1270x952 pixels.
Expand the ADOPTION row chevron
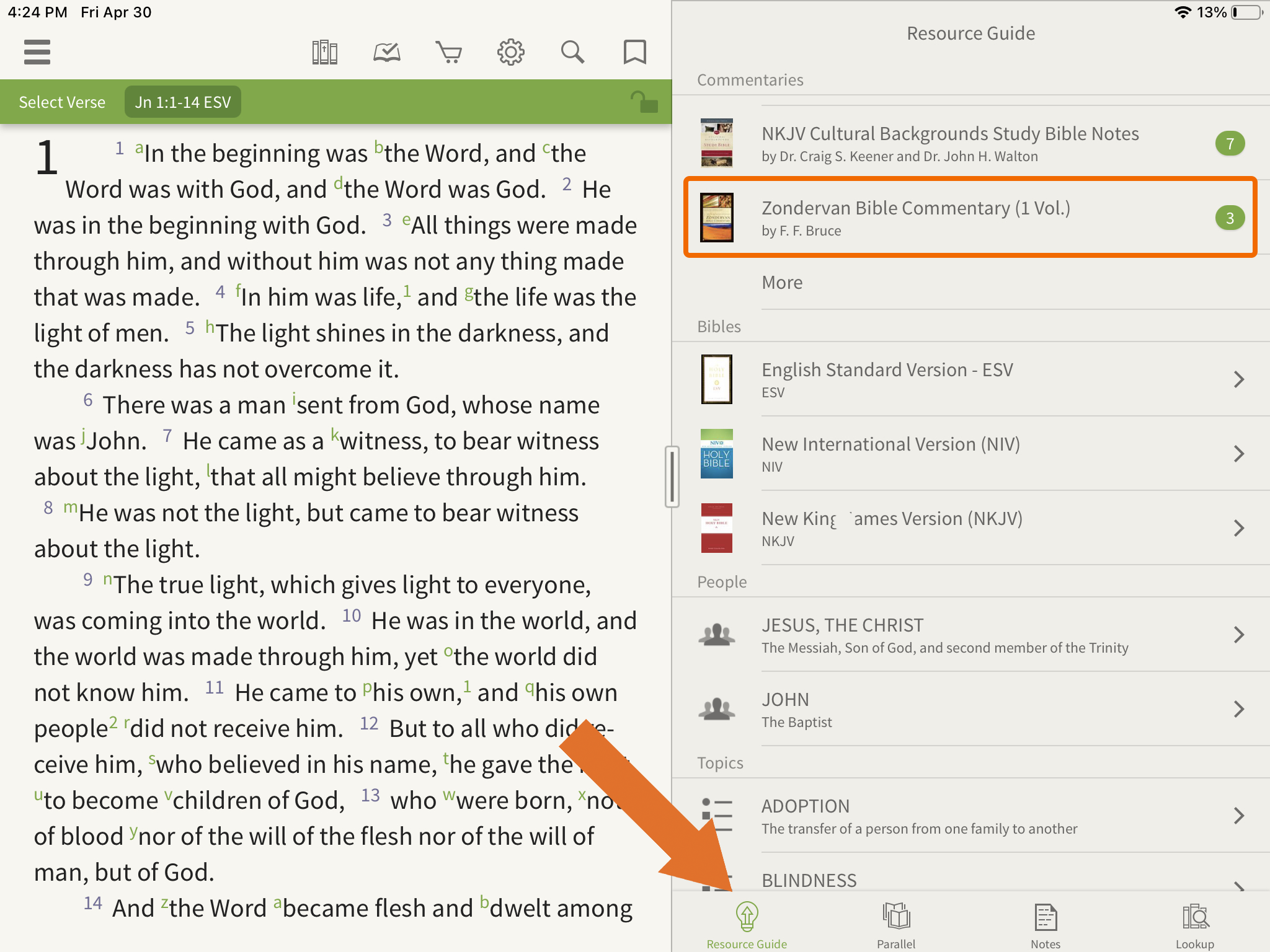pos(1238,816)
